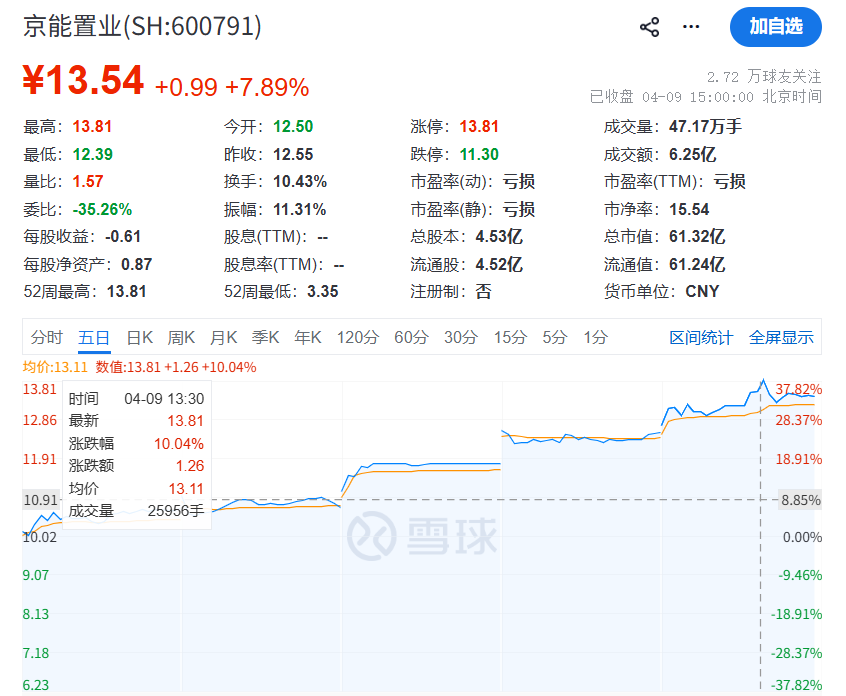The width and height of the screenshot is (846, 696).
Task: Switch to the 周K weekly chart tab
Action: 181,338
